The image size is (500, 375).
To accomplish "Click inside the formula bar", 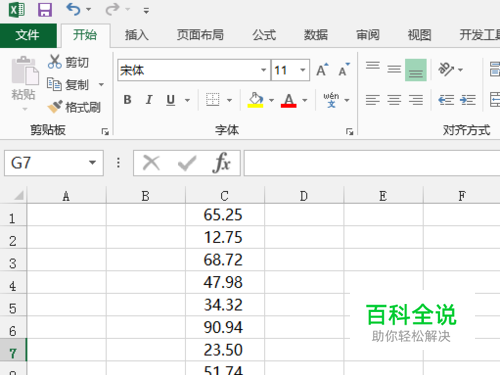I will [372, 163].
